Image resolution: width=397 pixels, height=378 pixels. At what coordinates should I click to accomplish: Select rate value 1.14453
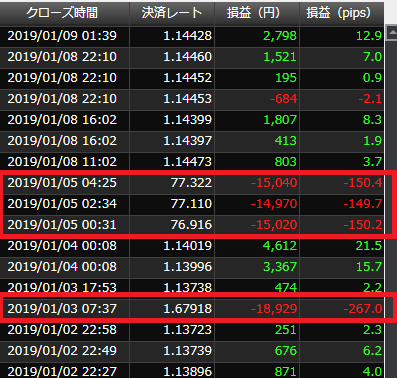(187, 98)
